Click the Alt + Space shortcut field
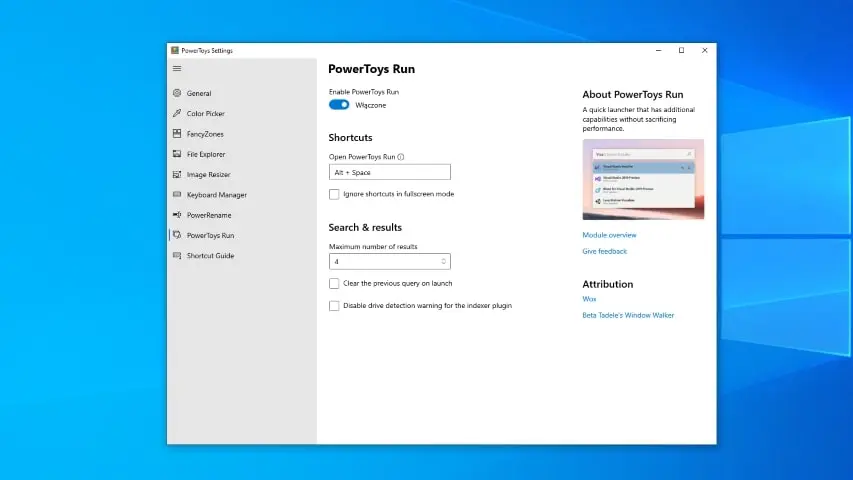The height and width of the screenshot is (480, 853). pos(390,172)
